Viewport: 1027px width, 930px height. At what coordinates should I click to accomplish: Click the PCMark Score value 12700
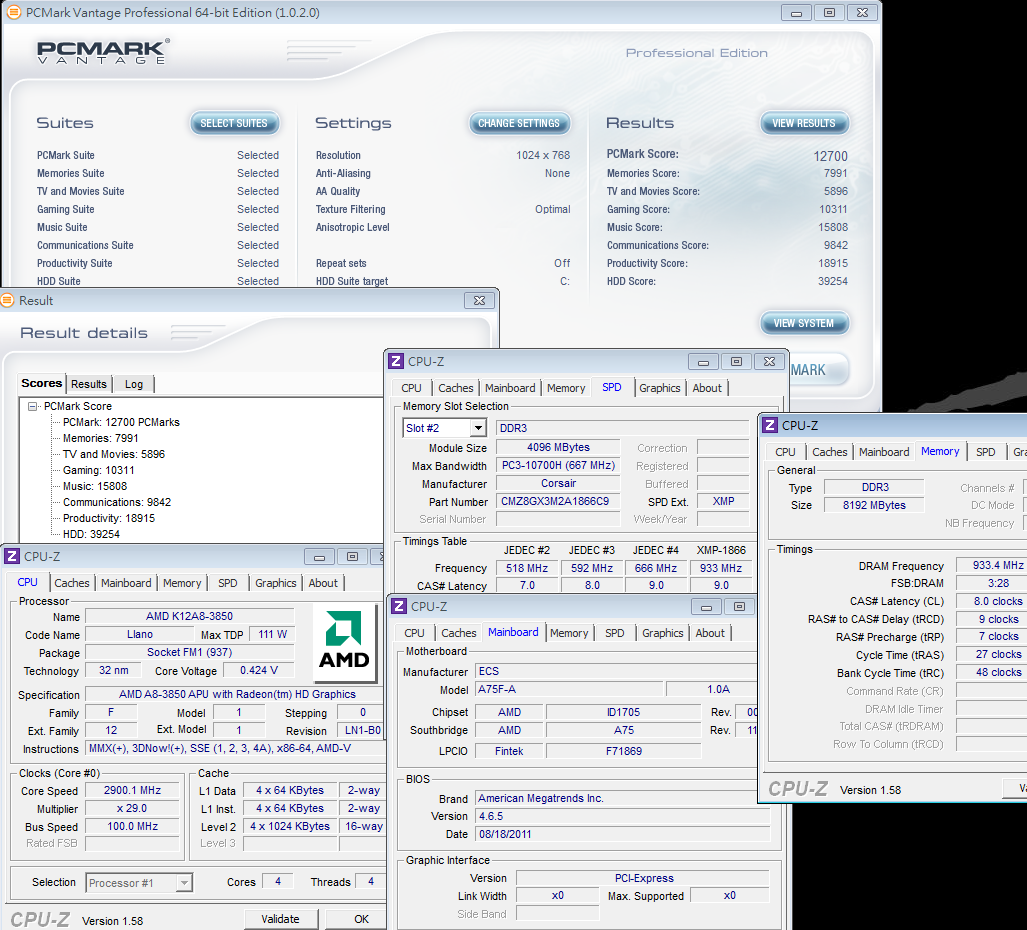831,157
